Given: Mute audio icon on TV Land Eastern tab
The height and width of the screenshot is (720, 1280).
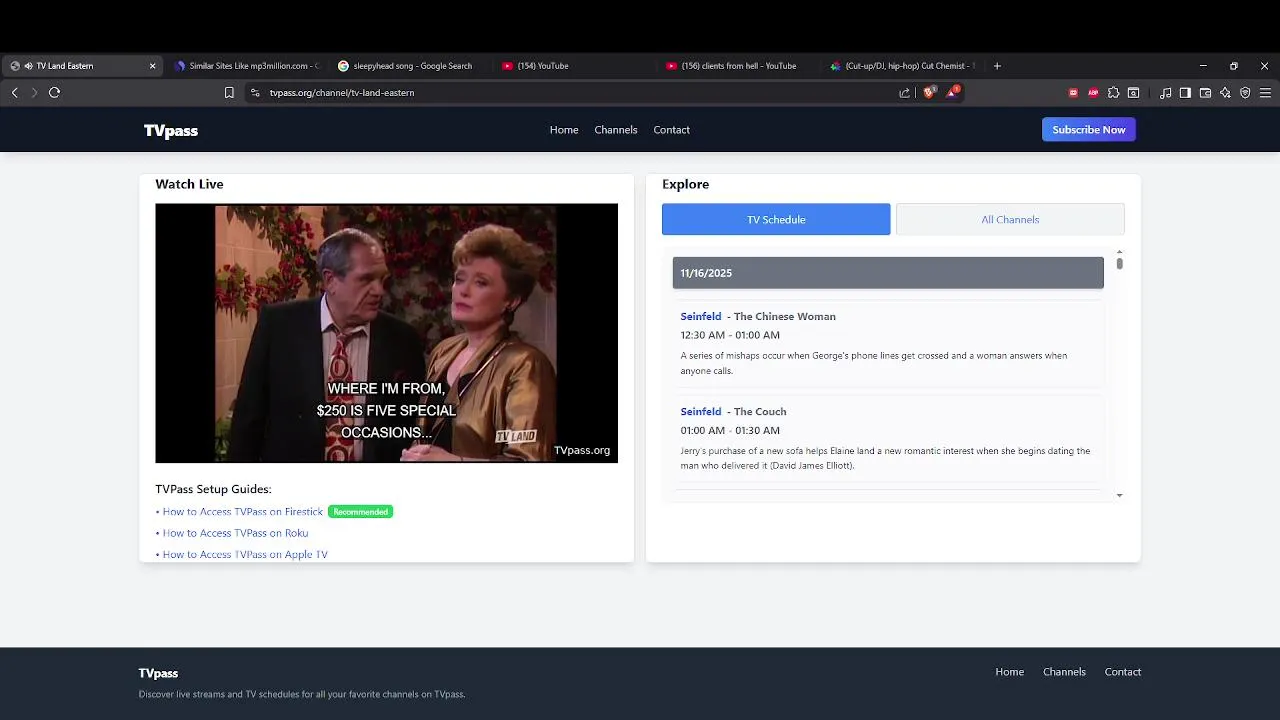Looking at the screenshot, I should [x=27, y=66].
